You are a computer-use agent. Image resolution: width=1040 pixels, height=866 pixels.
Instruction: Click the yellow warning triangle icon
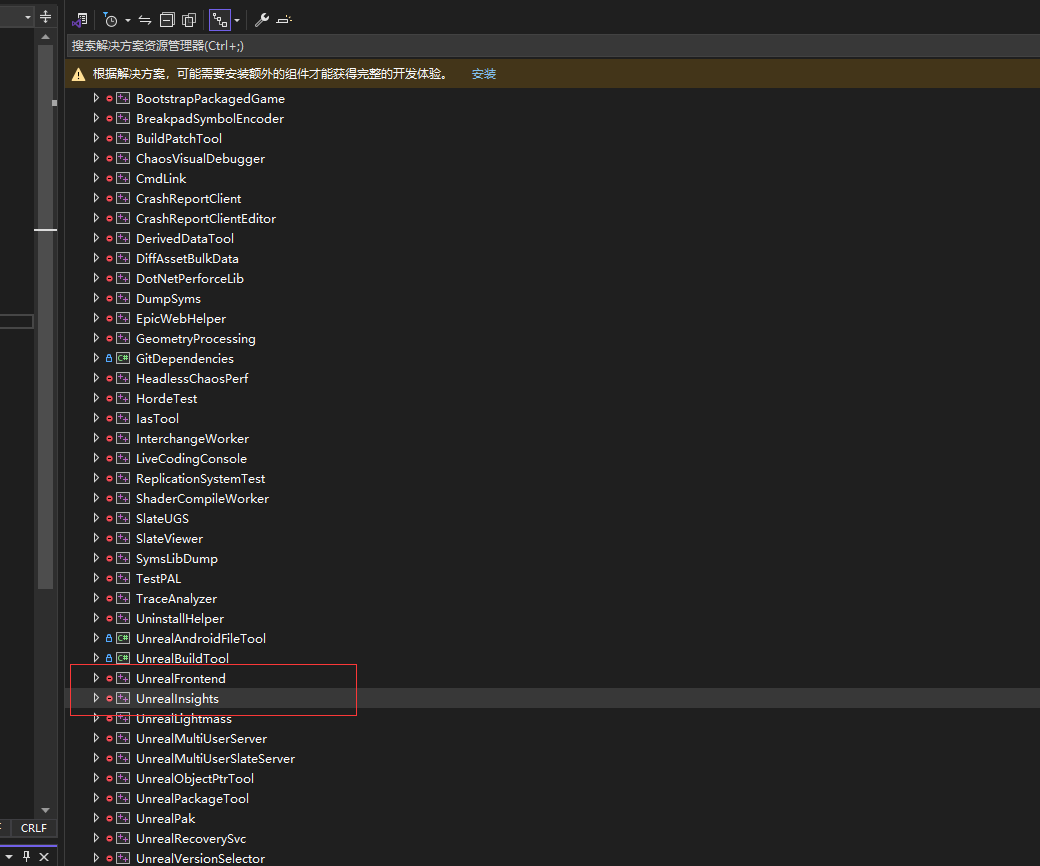(79, 74)
